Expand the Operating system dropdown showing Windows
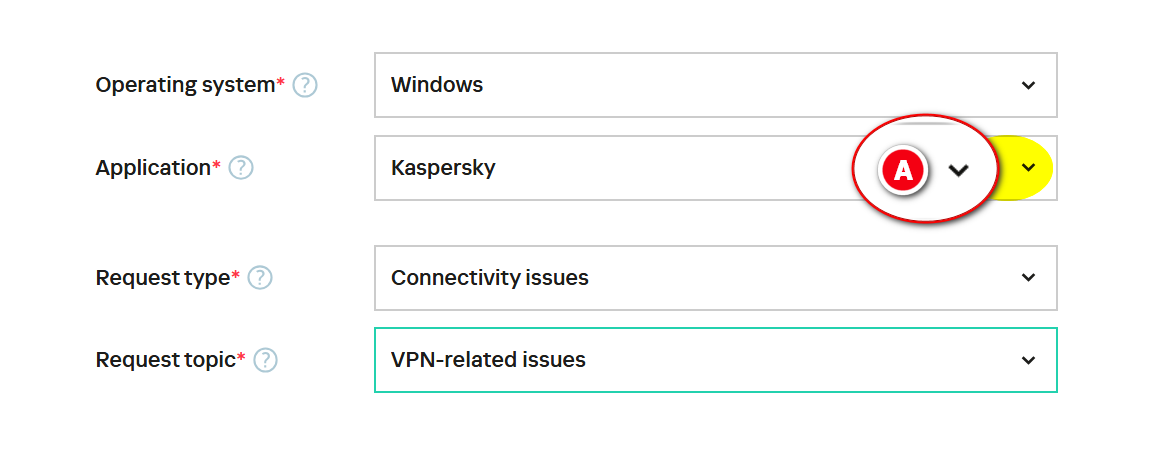 pos(716,85)
